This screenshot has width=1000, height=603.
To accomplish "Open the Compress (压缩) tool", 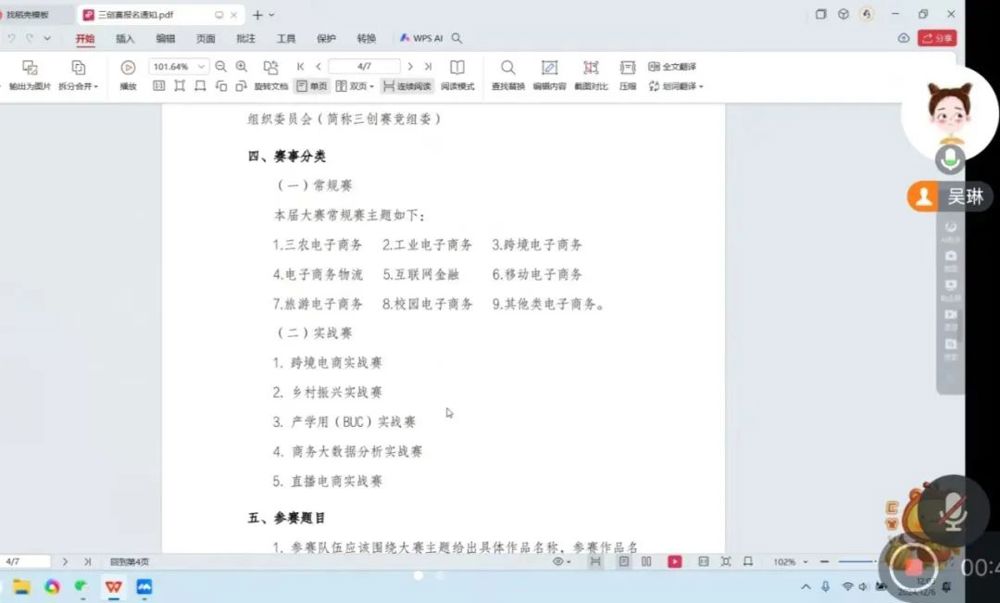I will point(627,68).
